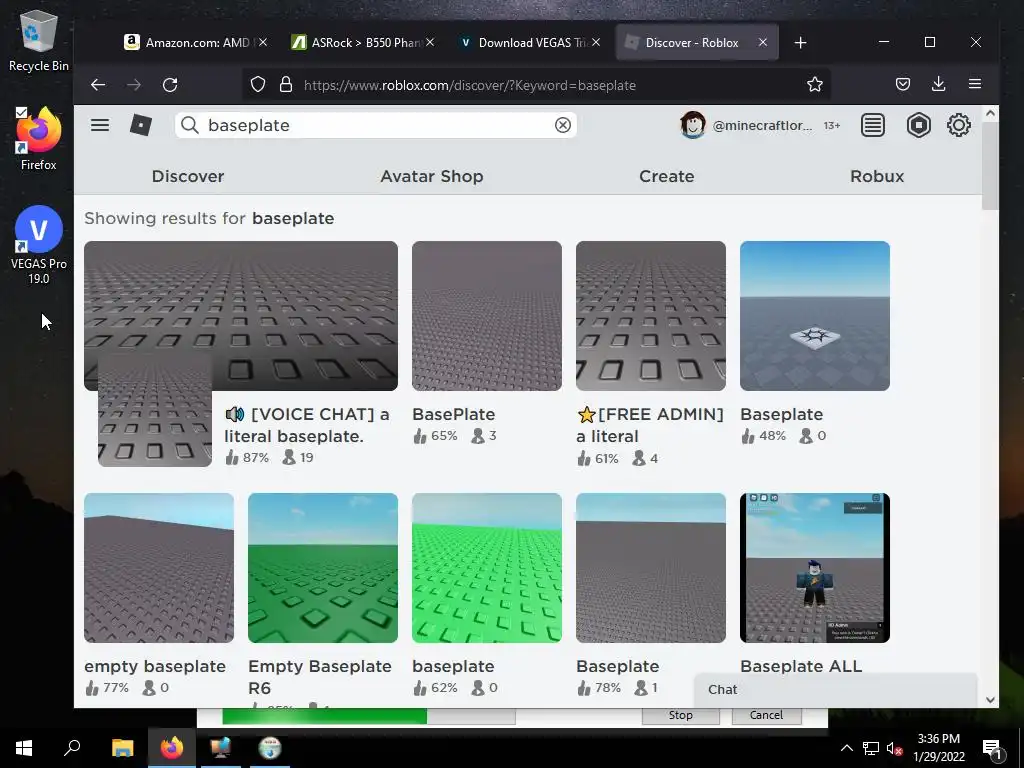Open the Empty Baseplate R6 thumbnail
The height and width of the screenshot is (768, 1024).
[x=323, y=568]
